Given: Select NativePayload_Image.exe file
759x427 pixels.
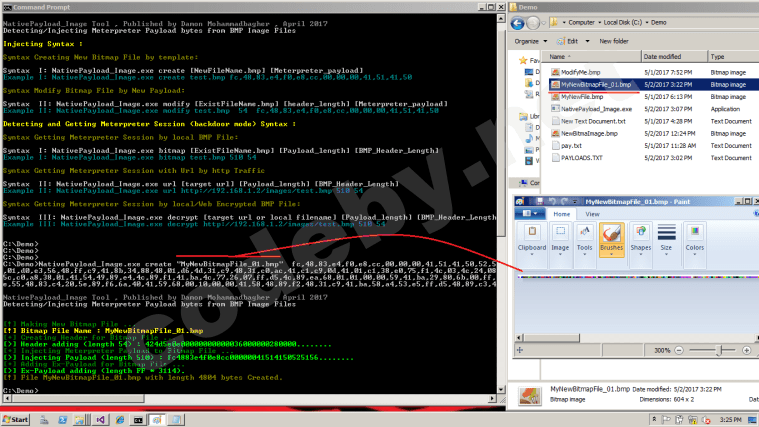Looking at the screenshot, I should [x=596, y=109].
